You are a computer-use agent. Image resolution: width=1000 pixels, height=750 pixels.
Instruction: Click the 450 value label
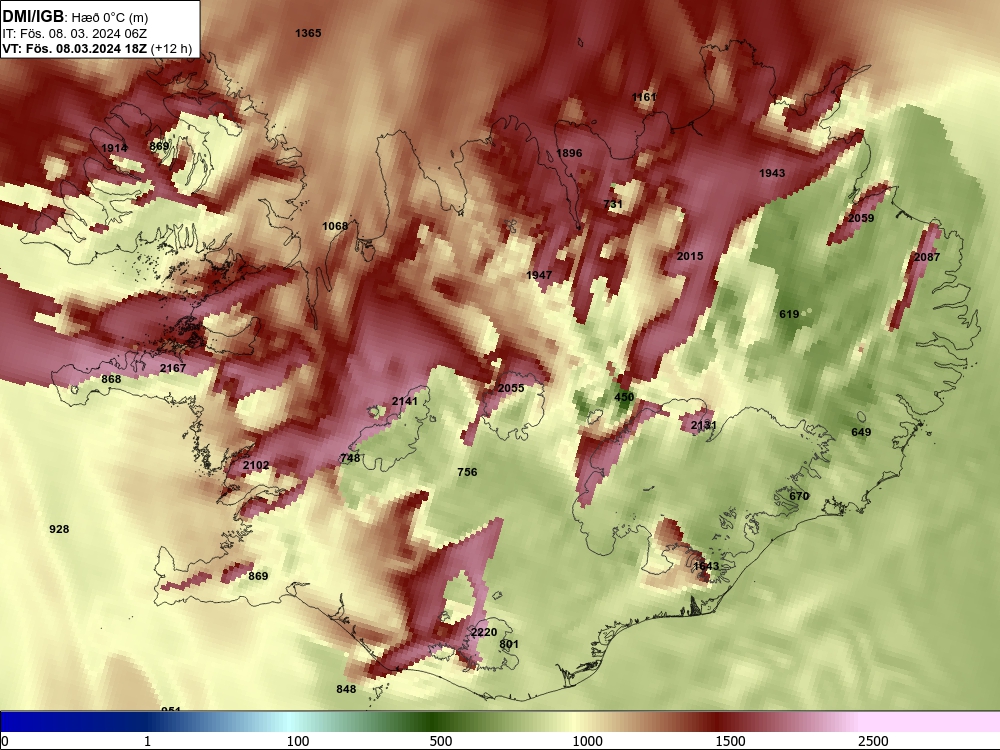pyautogui.click(x=624, y=397)
